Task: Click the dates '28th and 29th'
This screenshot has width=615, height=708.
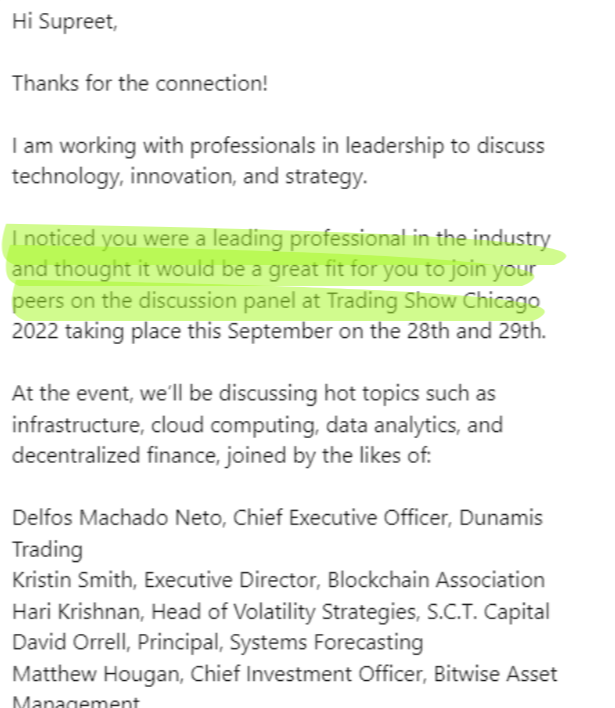Action: coord(489,332)
